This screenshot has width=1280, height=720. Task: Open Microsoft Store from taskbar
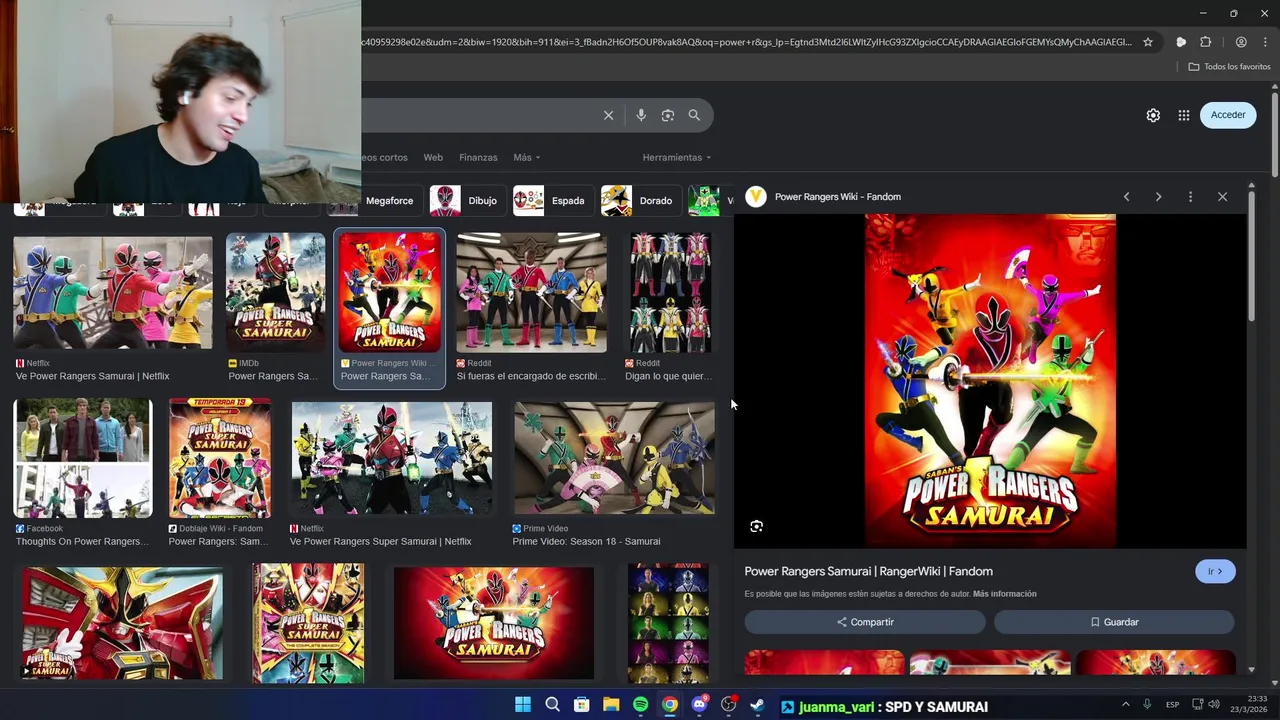click(x=582, y=705)
